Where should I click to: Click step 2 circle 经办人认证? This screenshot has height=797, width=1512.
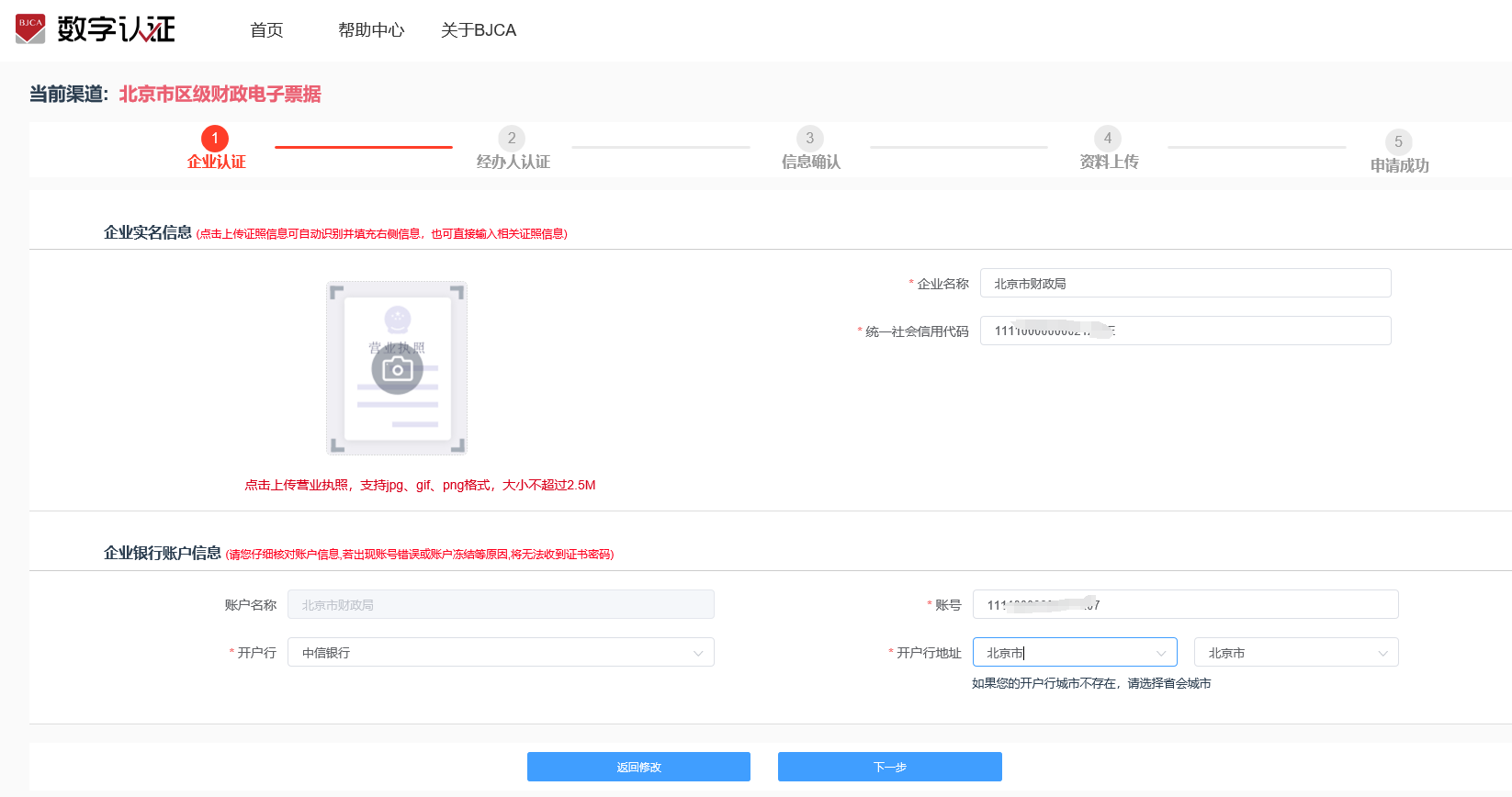[512, 139]
